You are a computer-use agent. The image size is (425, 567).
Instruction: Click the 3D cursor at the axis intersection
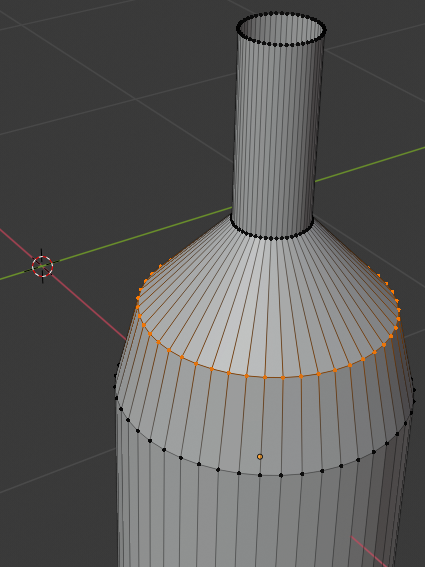(42, 266)
